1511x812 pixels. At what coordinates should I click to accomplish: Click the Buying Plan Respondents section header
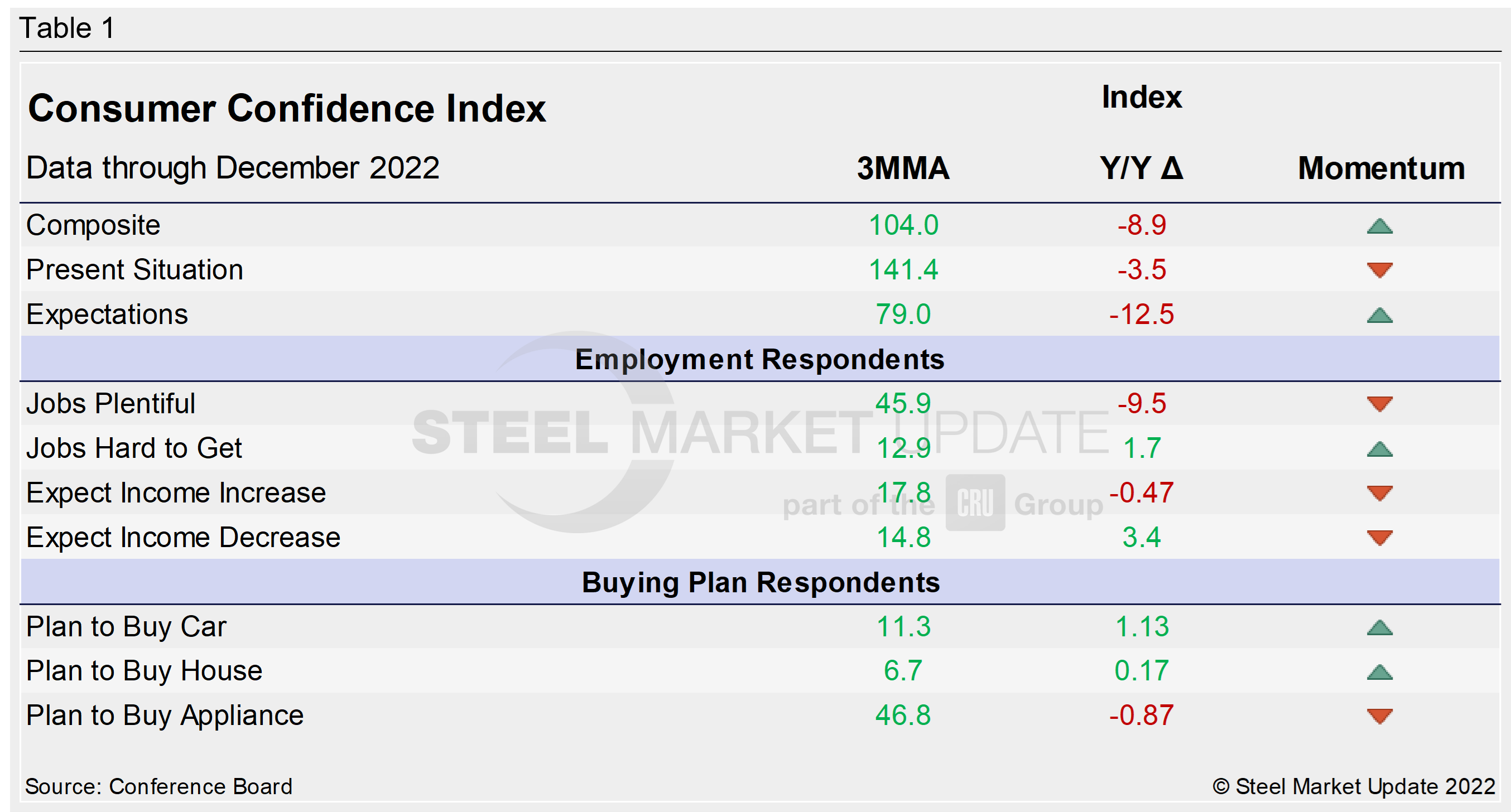760,582
